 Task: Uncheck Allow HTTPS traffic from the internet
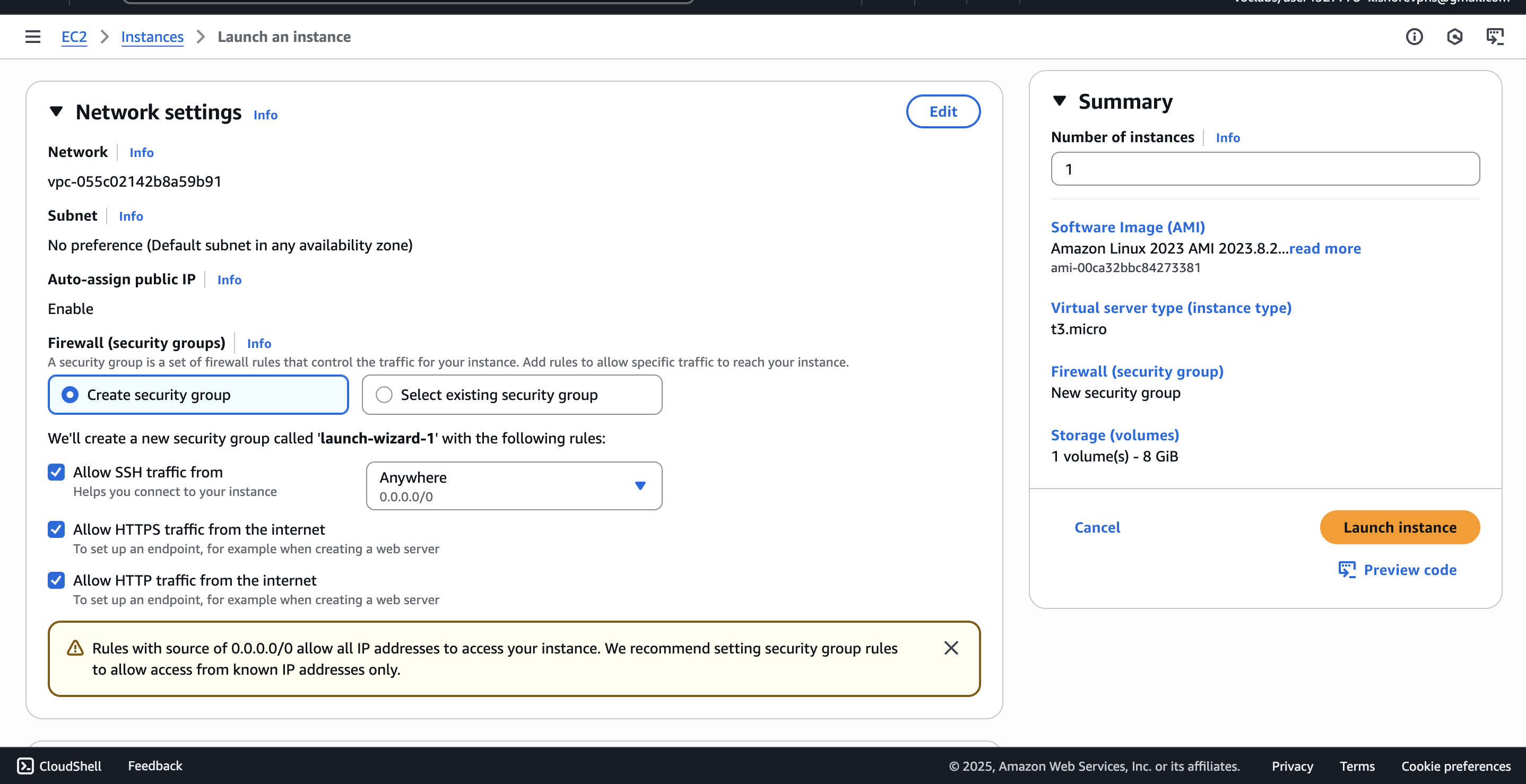point(56,529)
